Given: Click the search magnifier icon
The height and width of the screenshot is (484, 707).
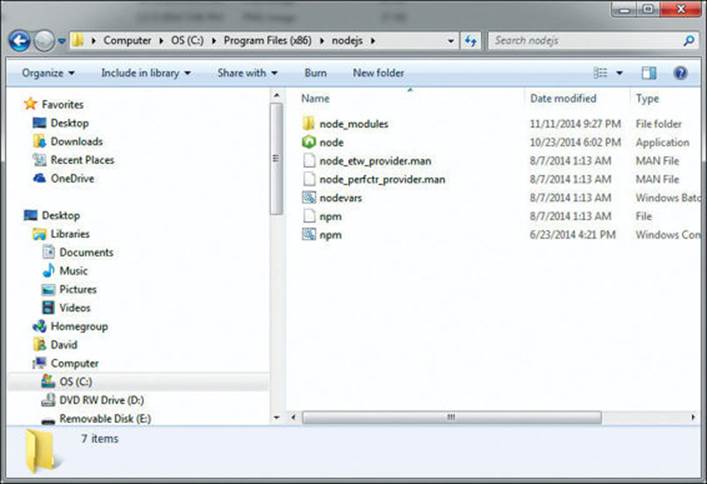Looking at the screenshot, I should click(689, 41).
